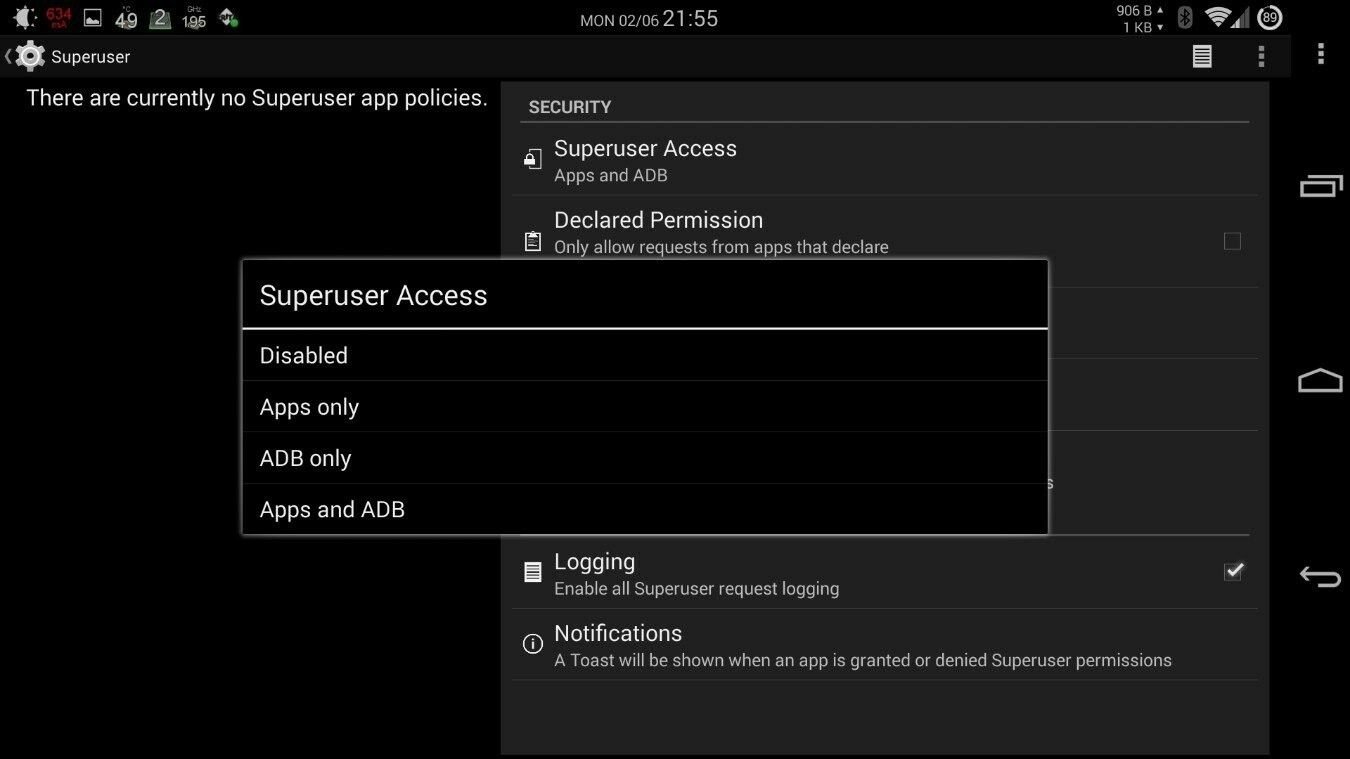Tap the battery percentage indicator

[x=1270, y=17]
